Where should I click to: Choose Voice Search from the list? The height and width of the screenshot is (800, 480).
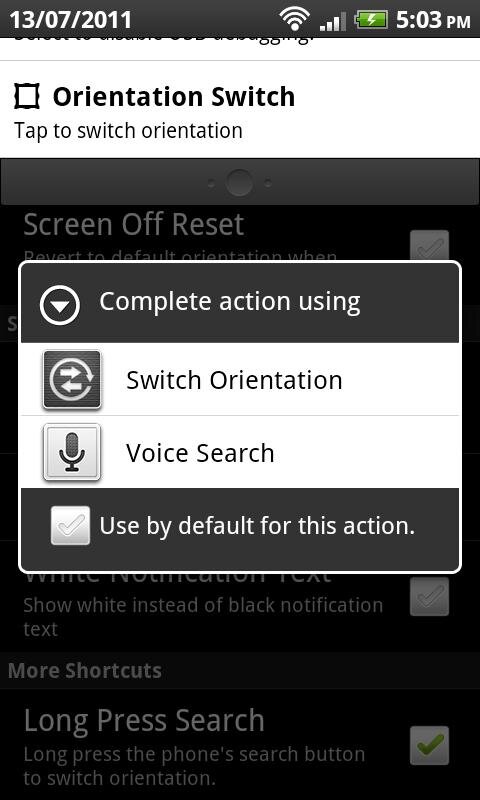[x=240, y=453]
